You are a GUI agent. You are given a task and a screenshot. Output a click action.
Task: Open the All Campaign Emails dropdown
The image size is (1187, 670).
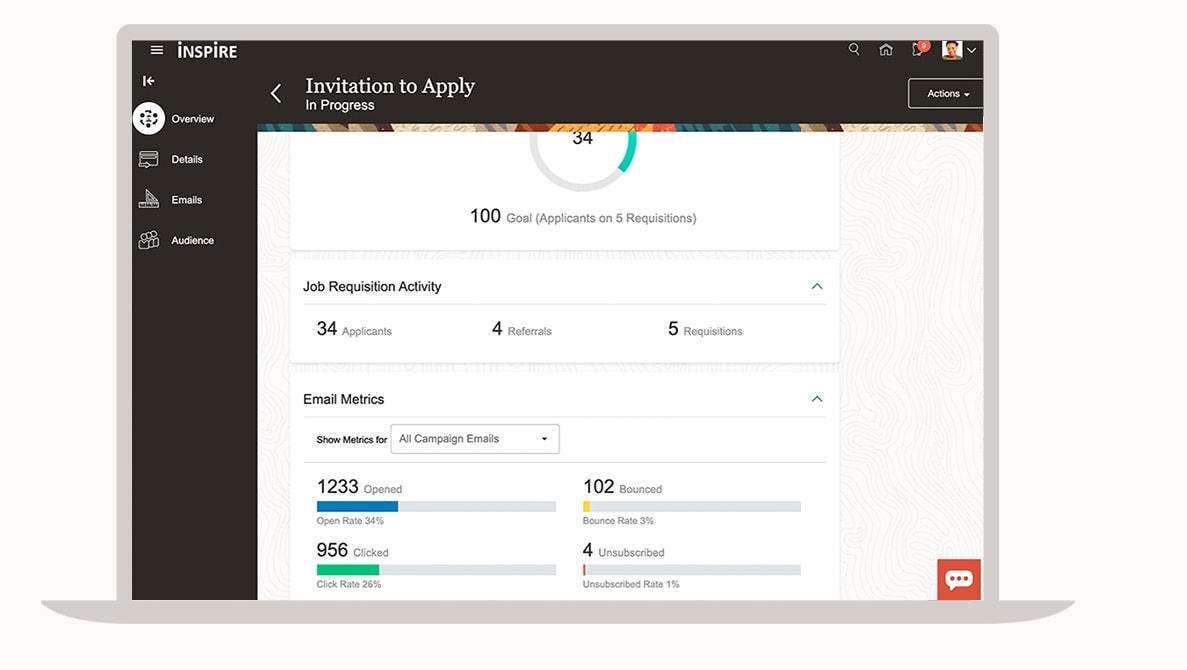click(x=474, y=439)
